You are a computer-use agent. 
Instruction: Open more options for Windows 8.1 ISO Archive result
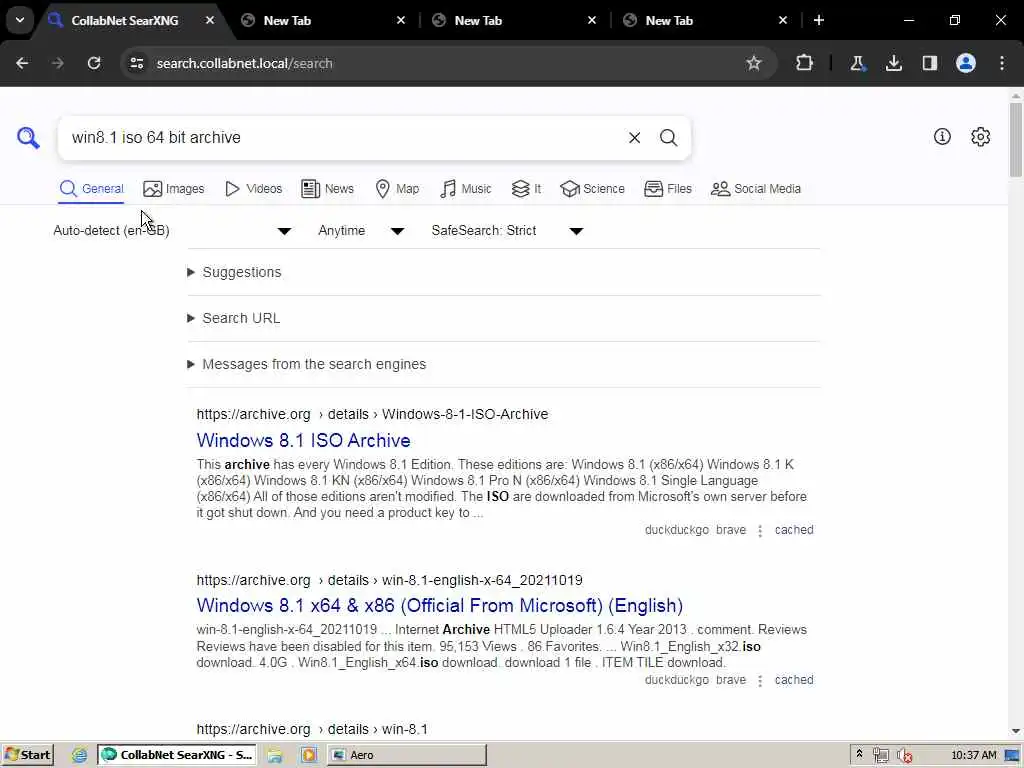(760, 531)
